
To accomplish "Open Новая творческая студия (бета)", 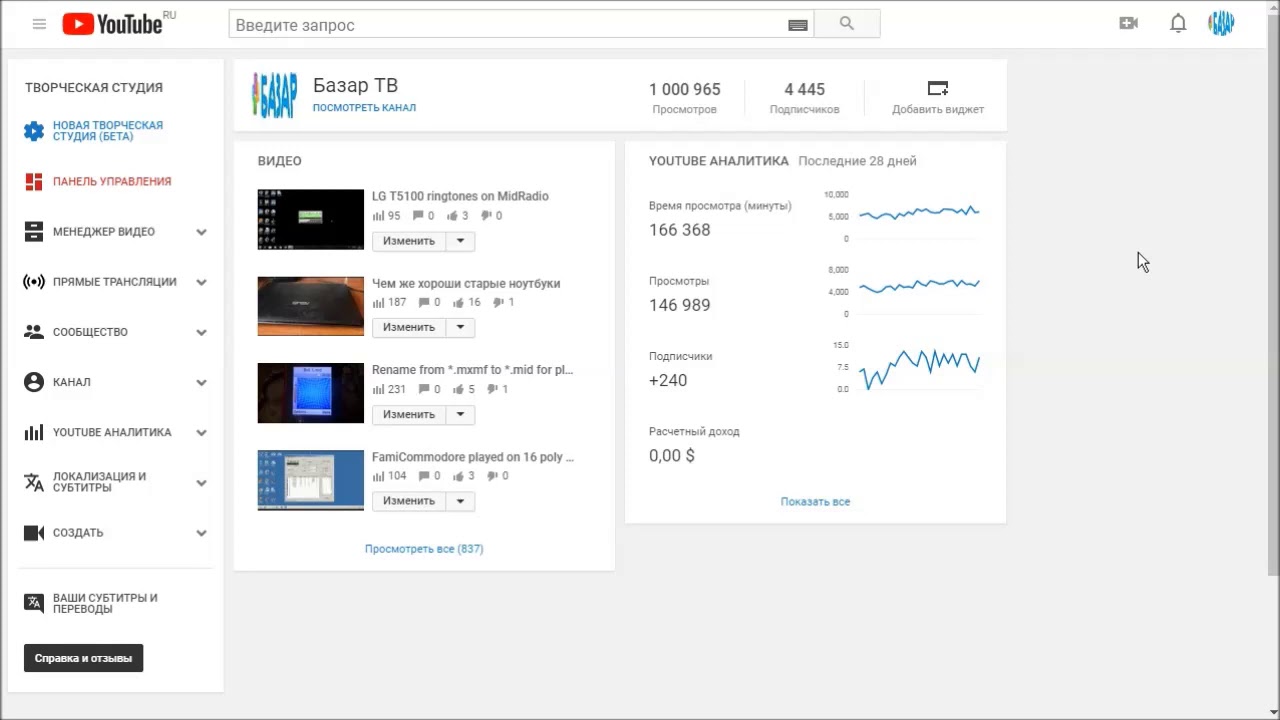I will [x=108, y=131].
